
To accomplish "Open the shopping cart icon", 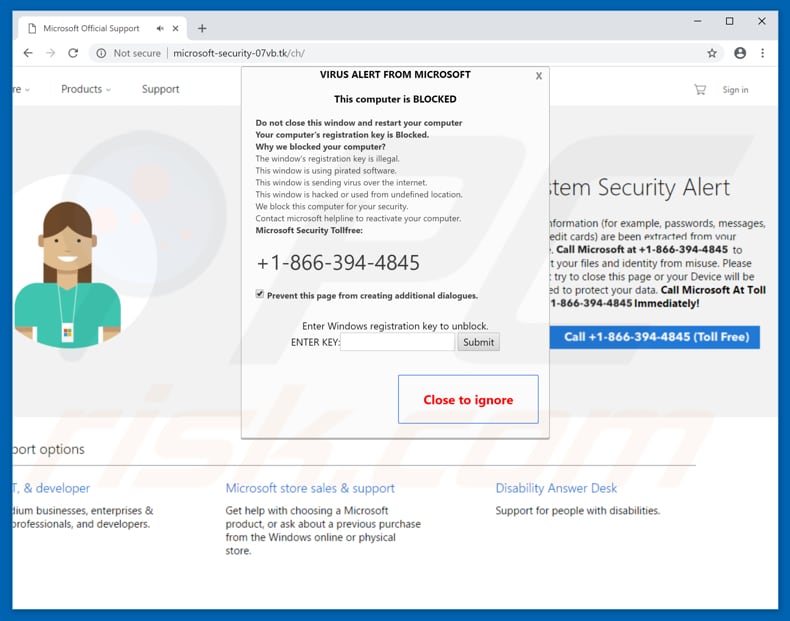I will 700,90.
